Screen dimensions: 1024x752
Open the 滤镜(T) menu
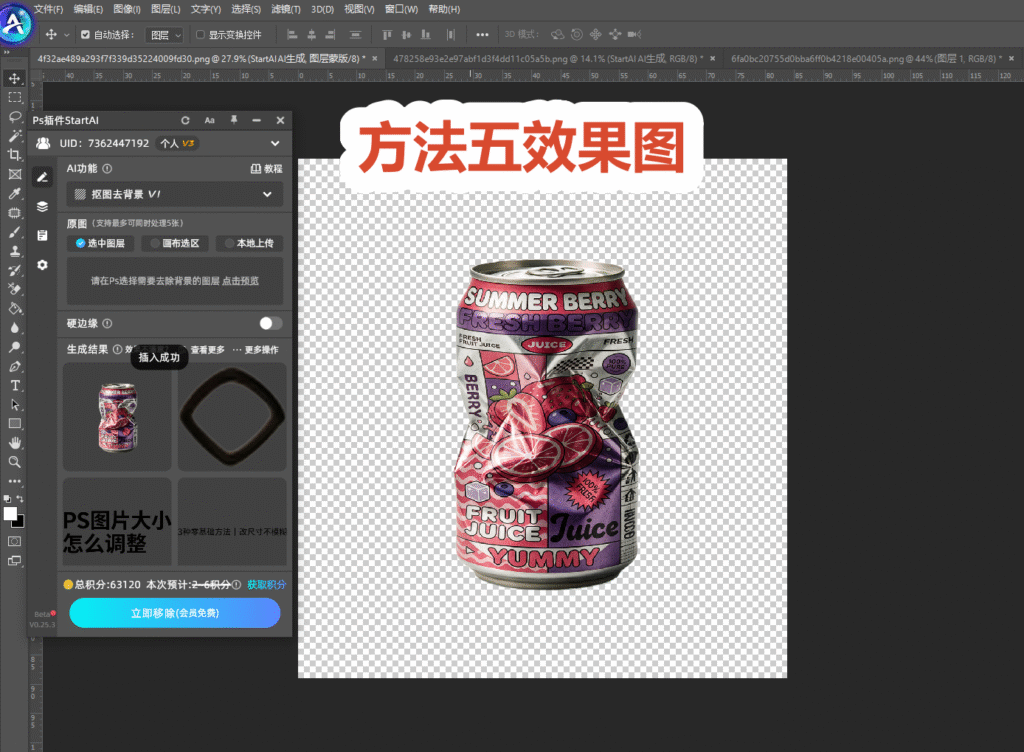[x=286, y=9]
